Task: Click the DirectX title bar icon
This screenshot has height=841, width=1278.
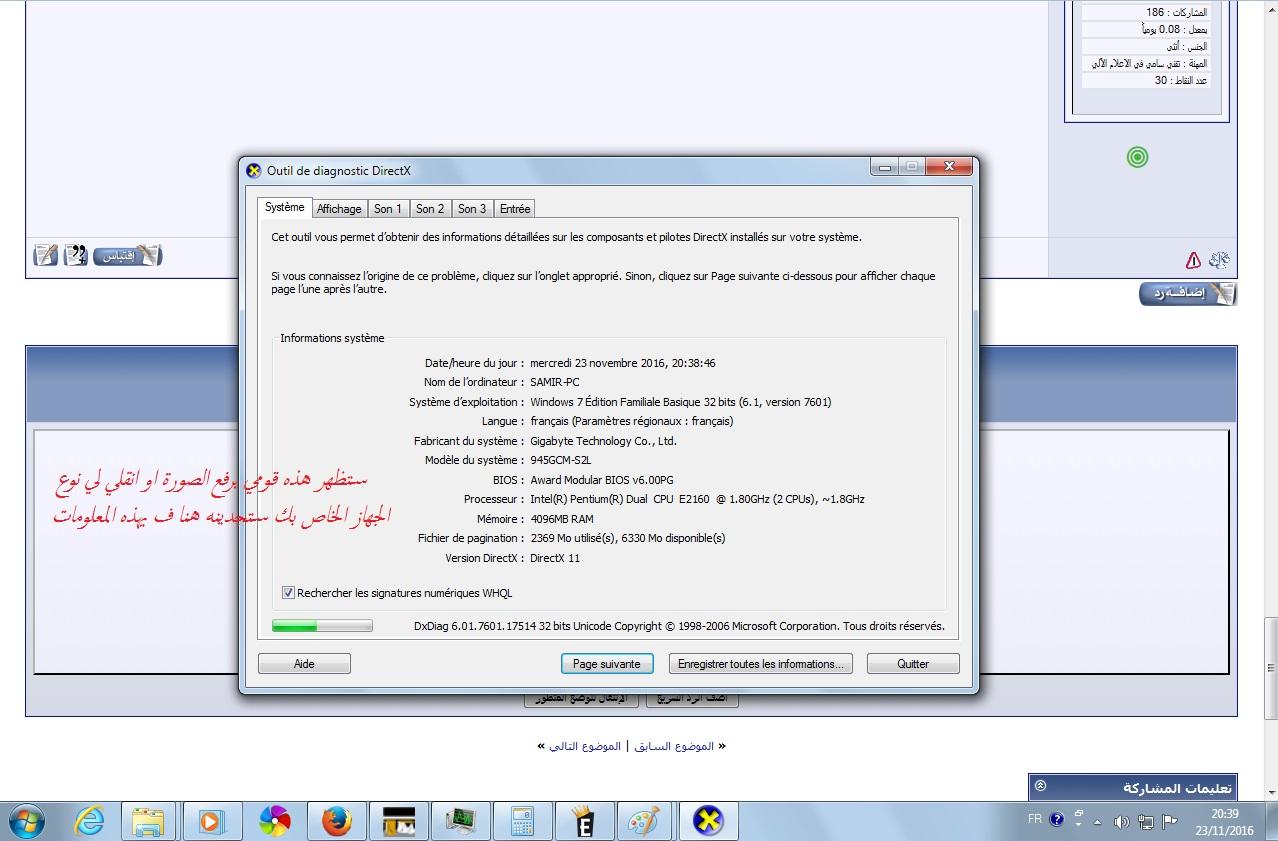Action: [254, 170]
